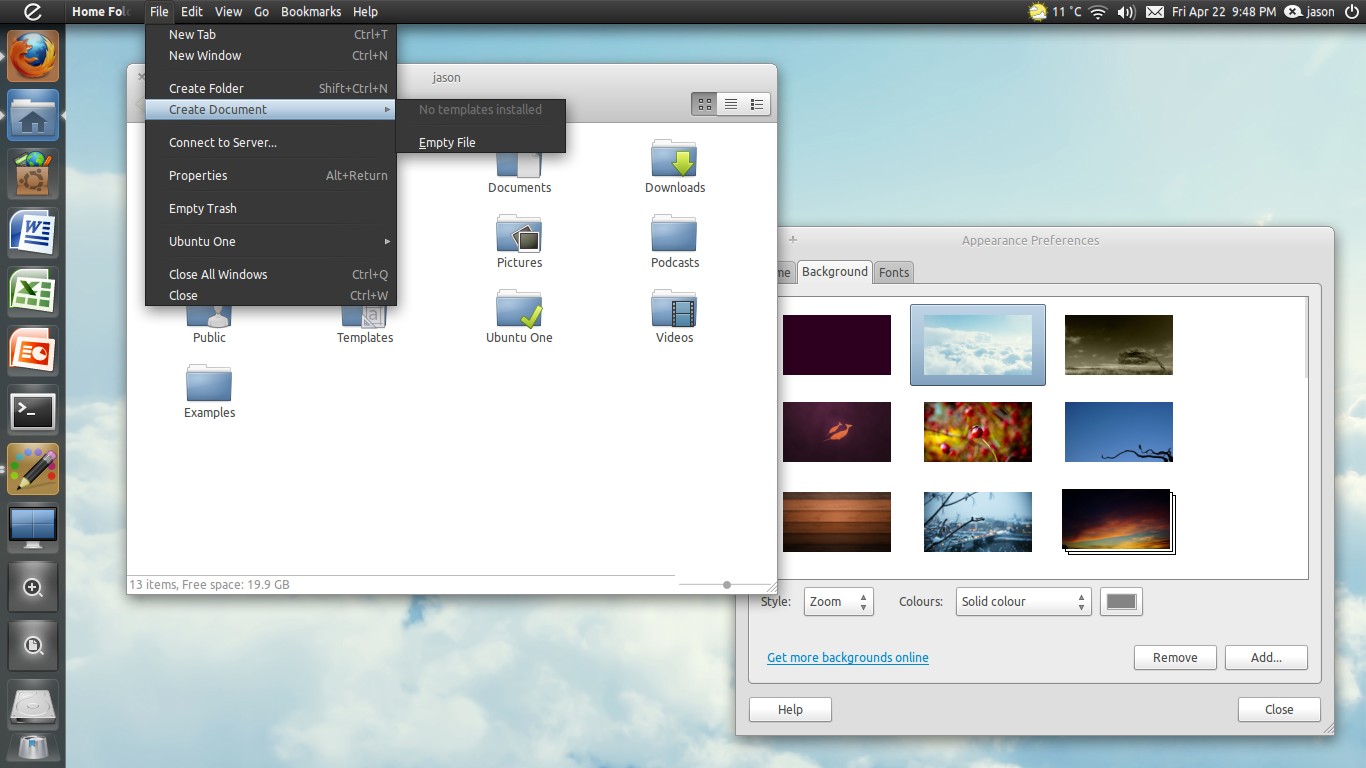The width and height of the screenshot is (1366, 768).
Task: Click the Add... button for backgrounds
Action: tap(1266, 658)
